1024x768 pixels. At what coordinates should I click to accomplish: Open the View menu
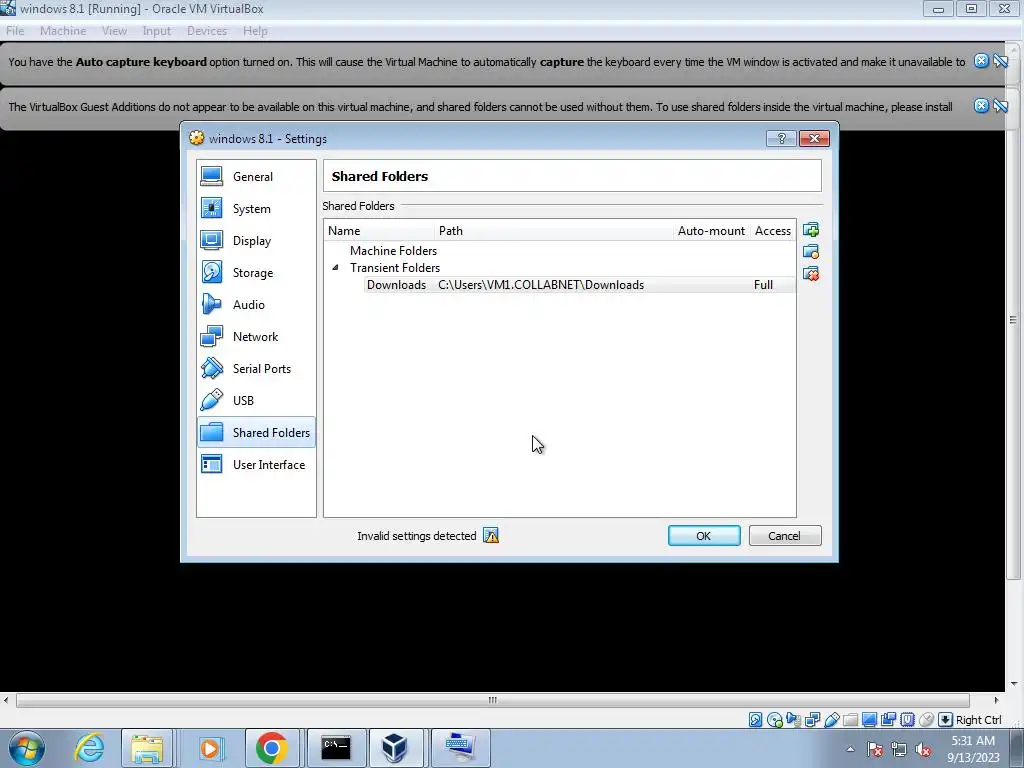(x=114, y=31)
